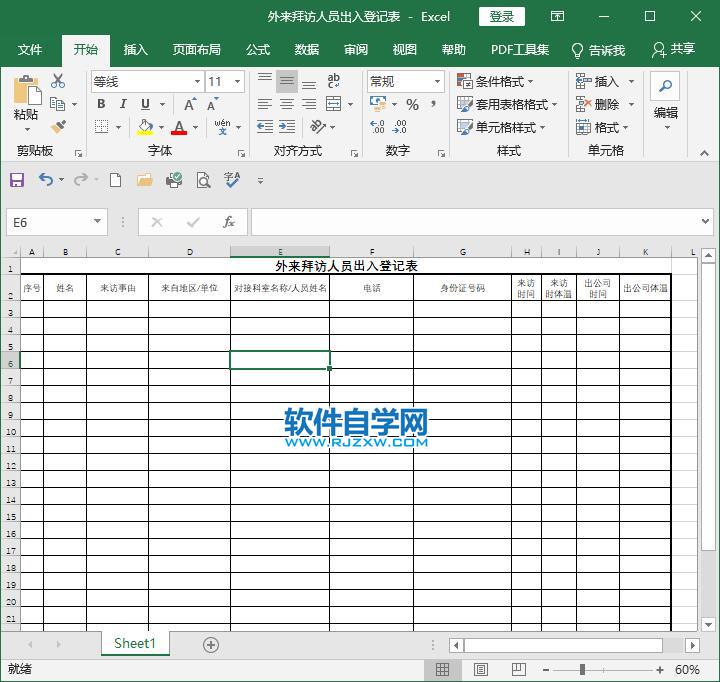The height and width of the screenshot is (682, 720).
Task: Click the 登录 sign-in button
Action: (x=501, y=17)
